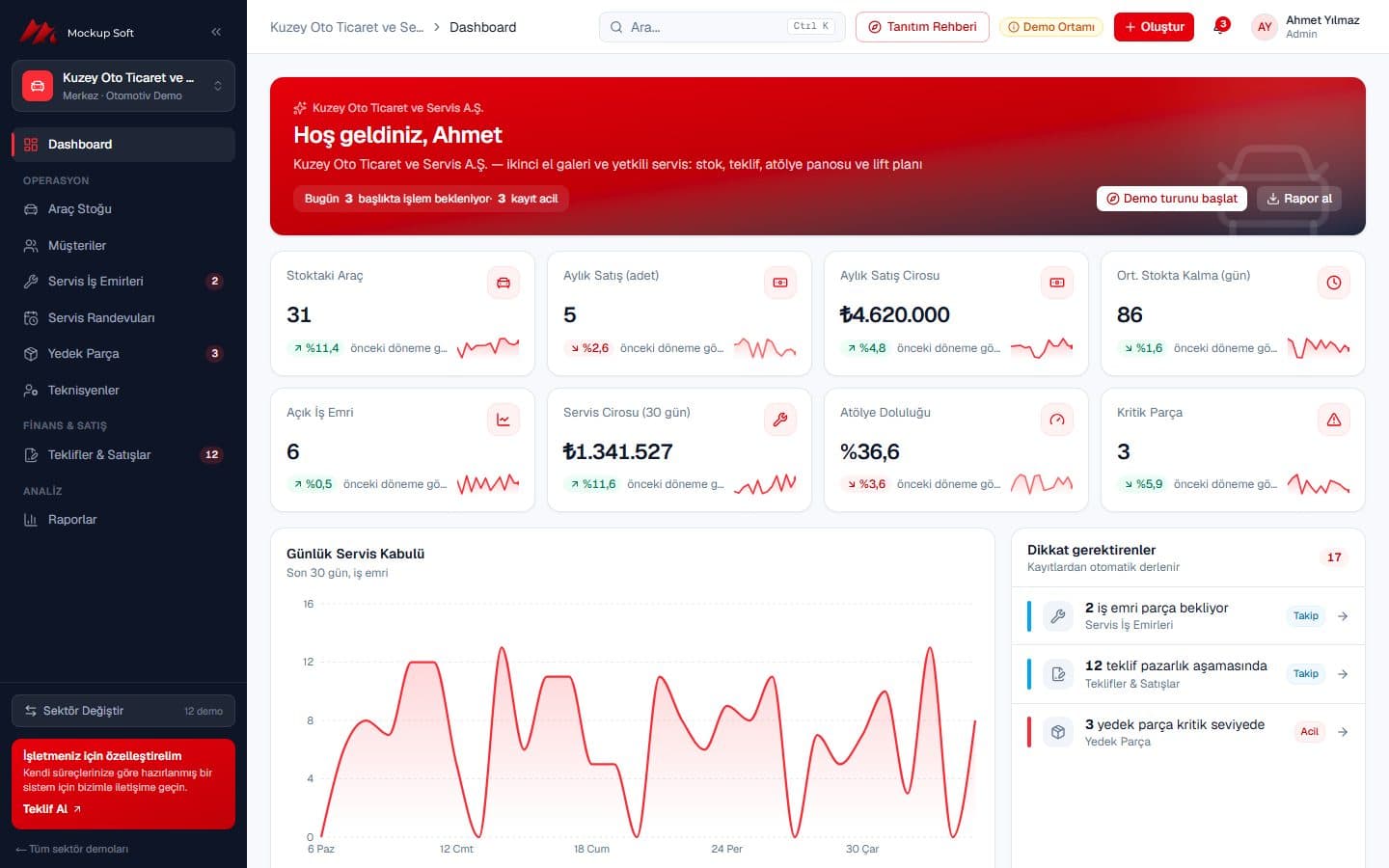The image size is (1389, 868).
Task: Focus the Ara... search field
Action: pyautogui.click(x=722, y=27)
